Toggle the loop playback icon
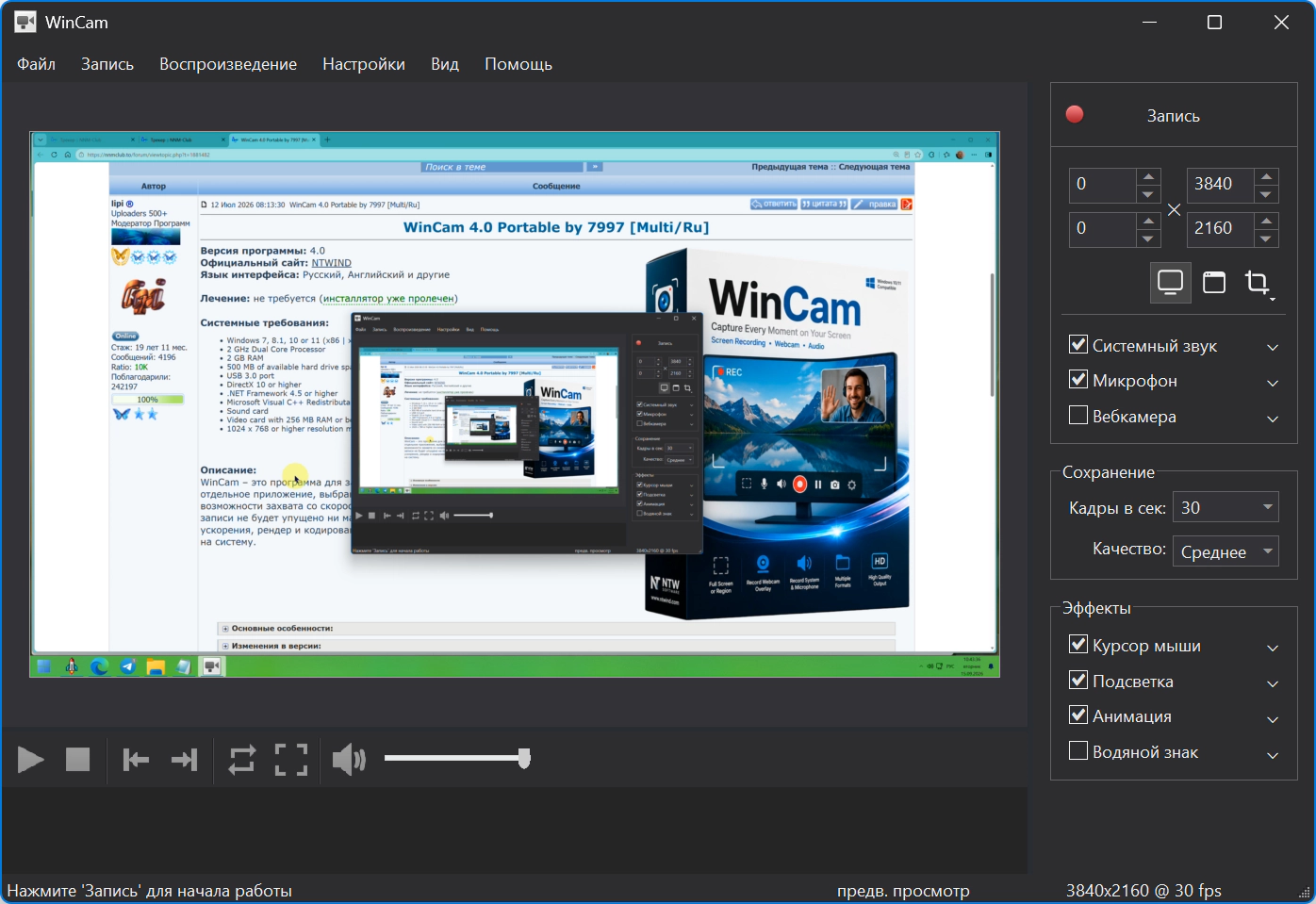The height and width of the screenshot is (904, 1316). click(242, 760)
